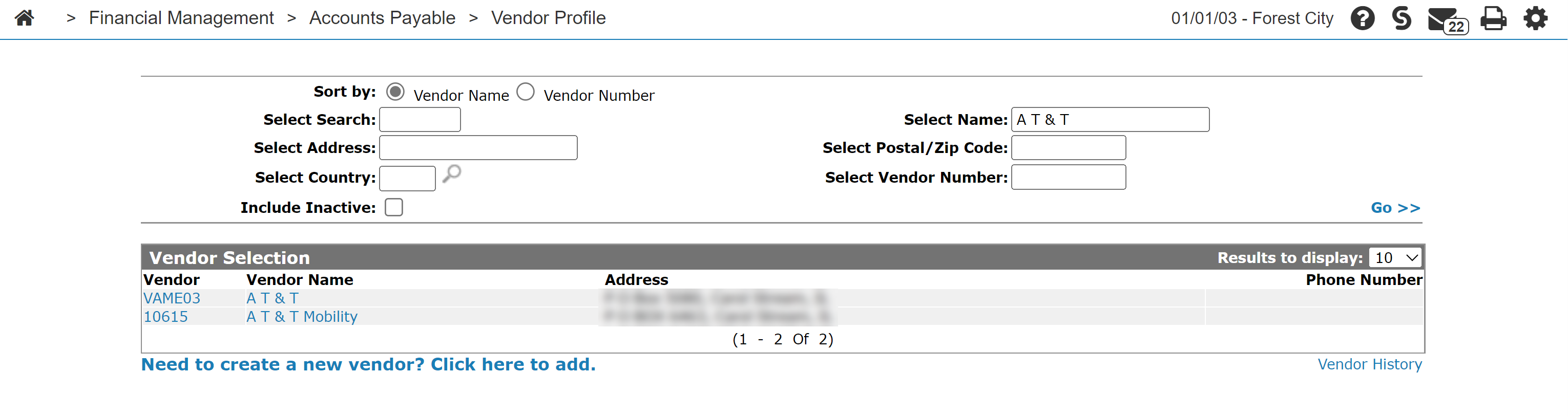Click the S logo icon
This screenshot has height=417, width=1568.
tap(1402, 17)
